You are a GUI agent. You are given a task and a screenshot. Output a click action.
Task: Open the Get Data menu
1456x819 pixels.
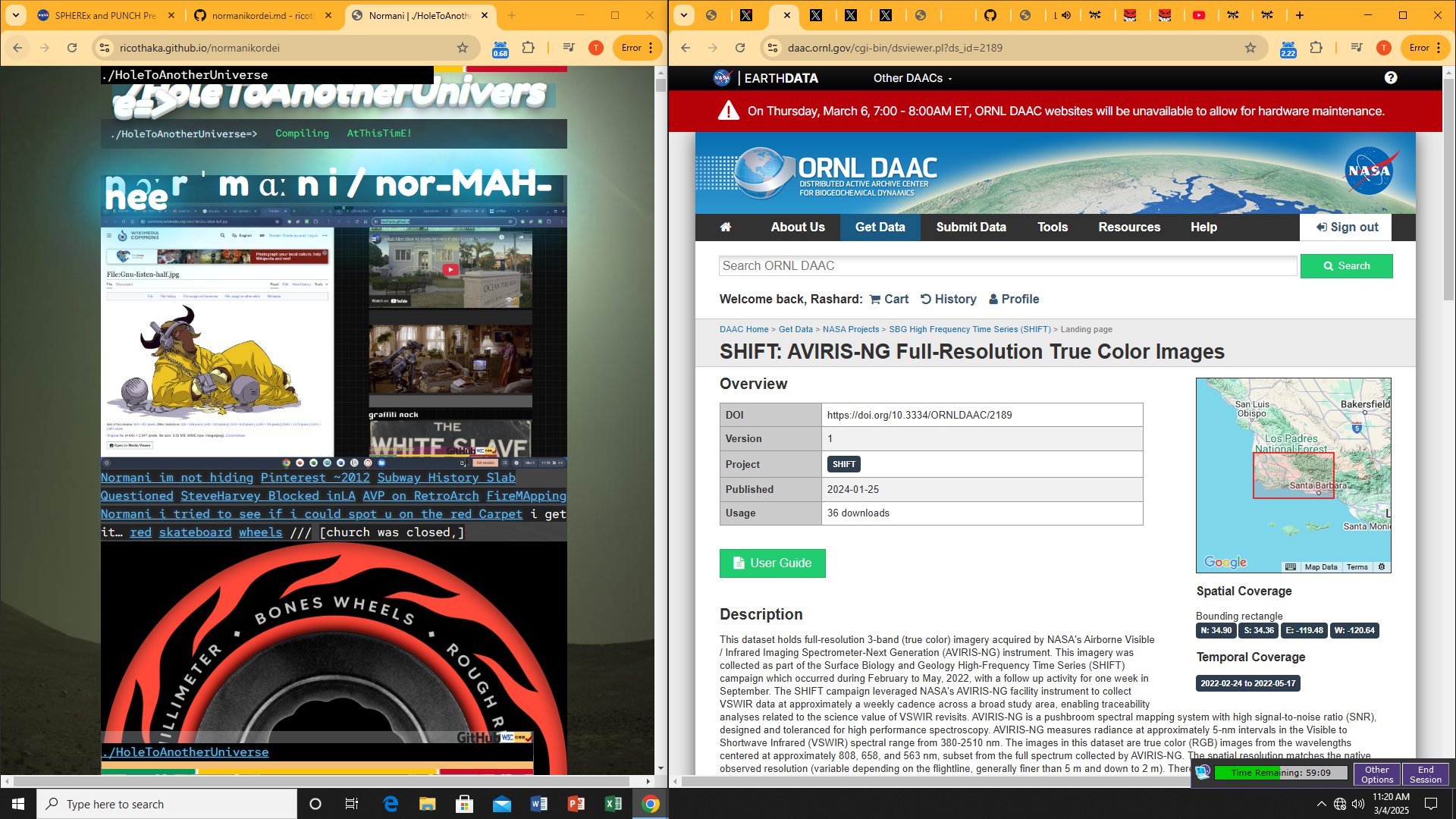pyautogui.click(x=880, y=227)
